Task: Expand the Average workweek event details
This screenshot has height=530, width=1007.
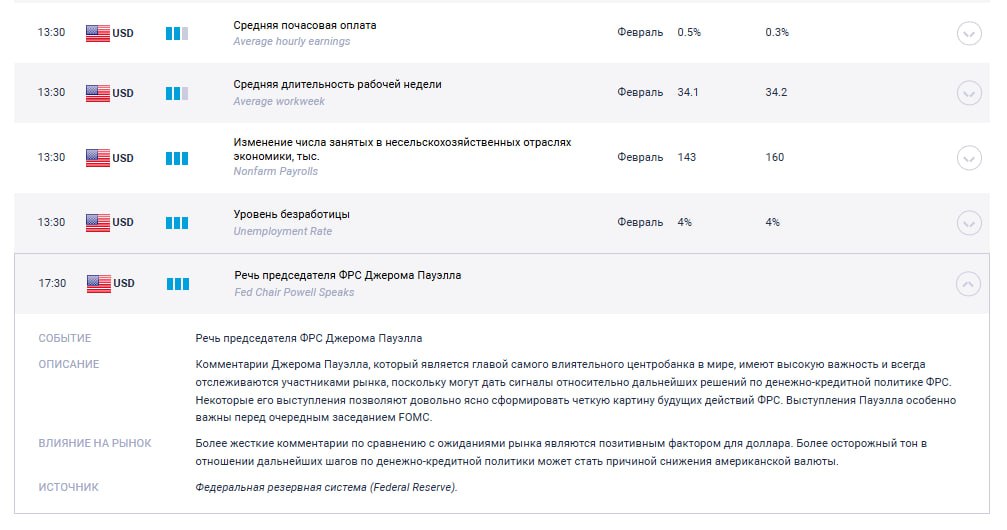Action: coord(968,93)
